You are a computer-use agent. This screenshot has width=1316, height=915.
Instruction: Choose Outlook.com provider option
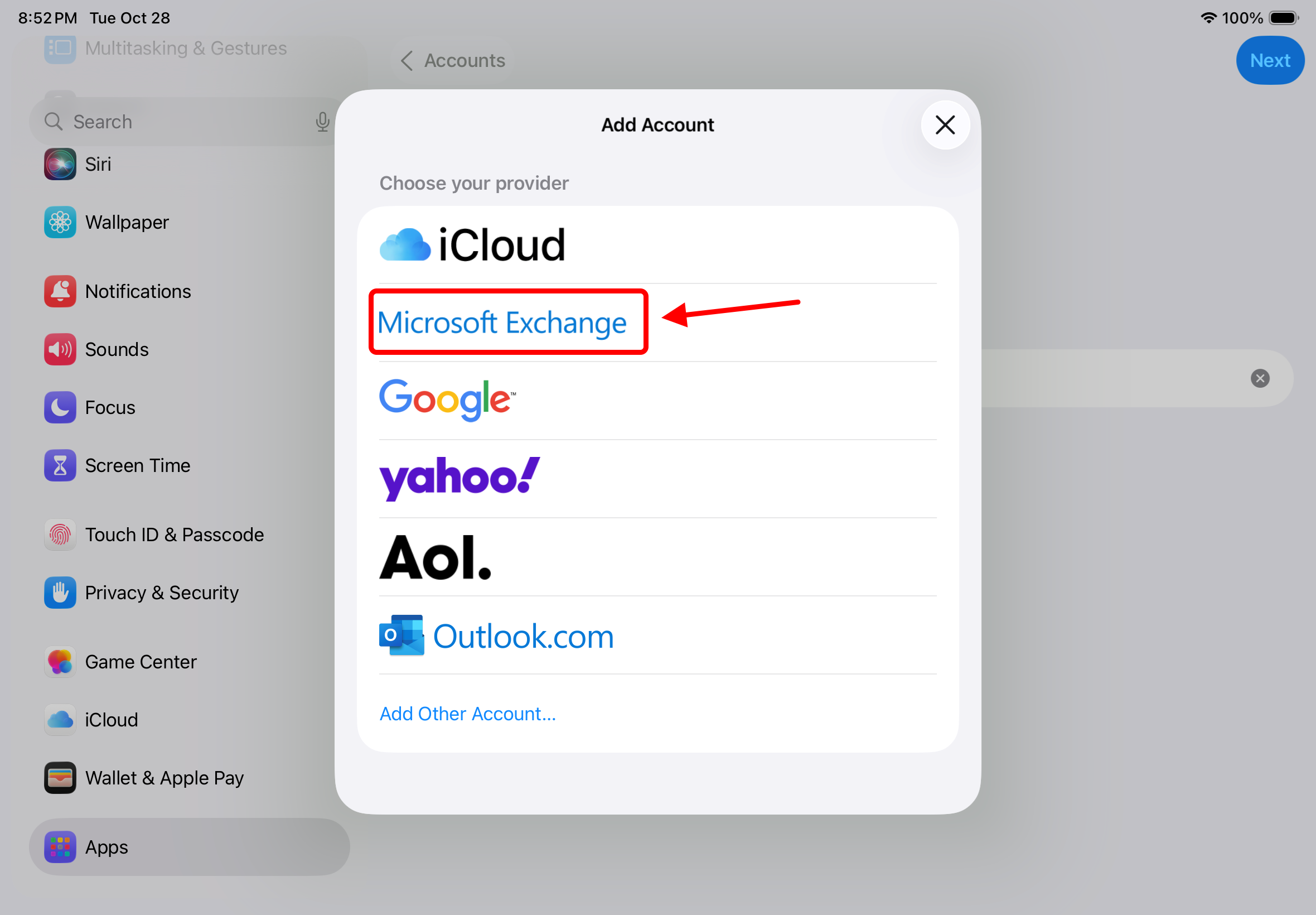click(x=496, y=635)
